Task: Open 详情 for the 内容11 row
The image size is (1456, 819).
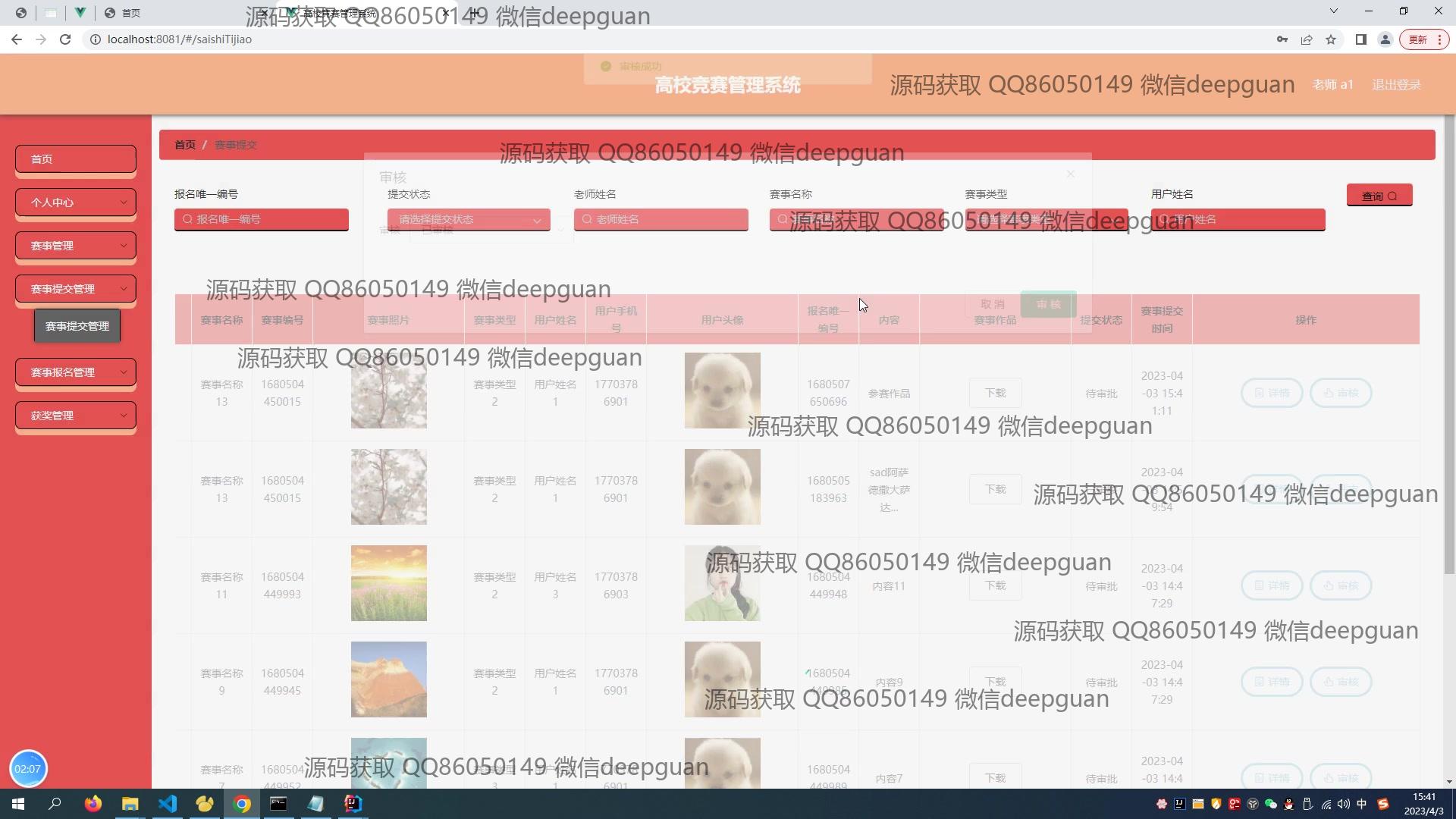Action: point(1272,585)
